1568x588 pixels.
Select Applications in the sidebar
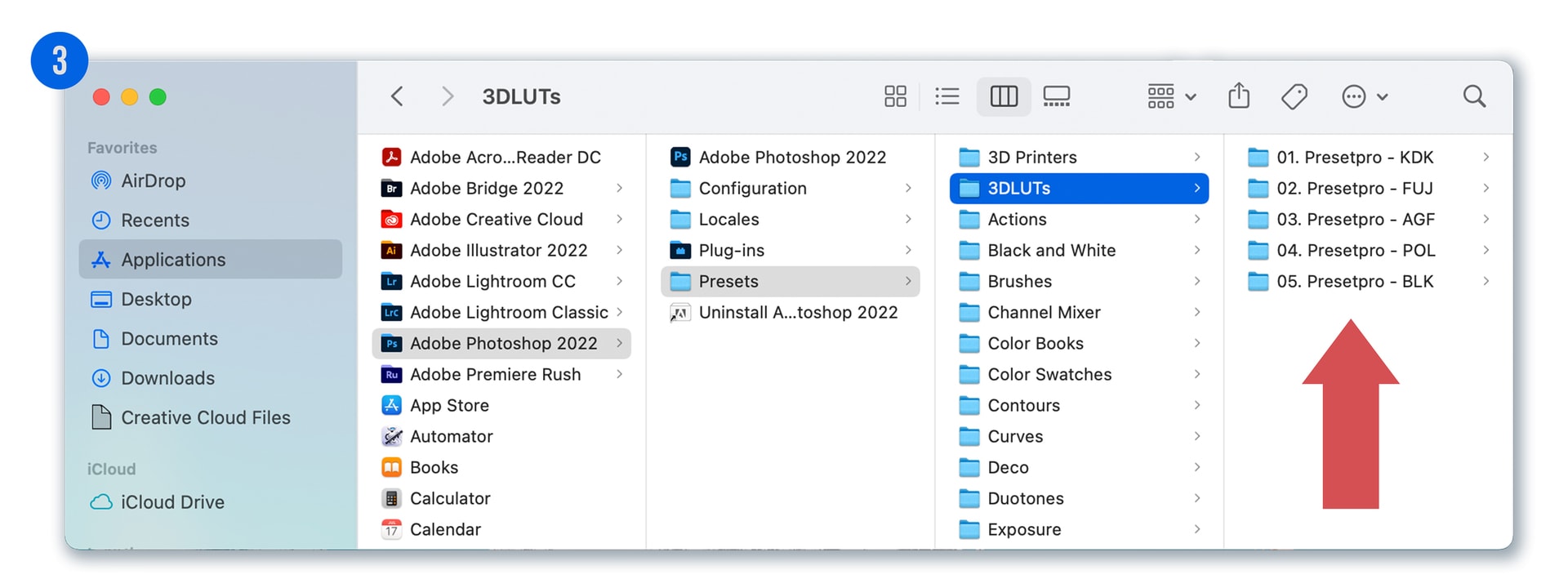[x=211, y=259]
